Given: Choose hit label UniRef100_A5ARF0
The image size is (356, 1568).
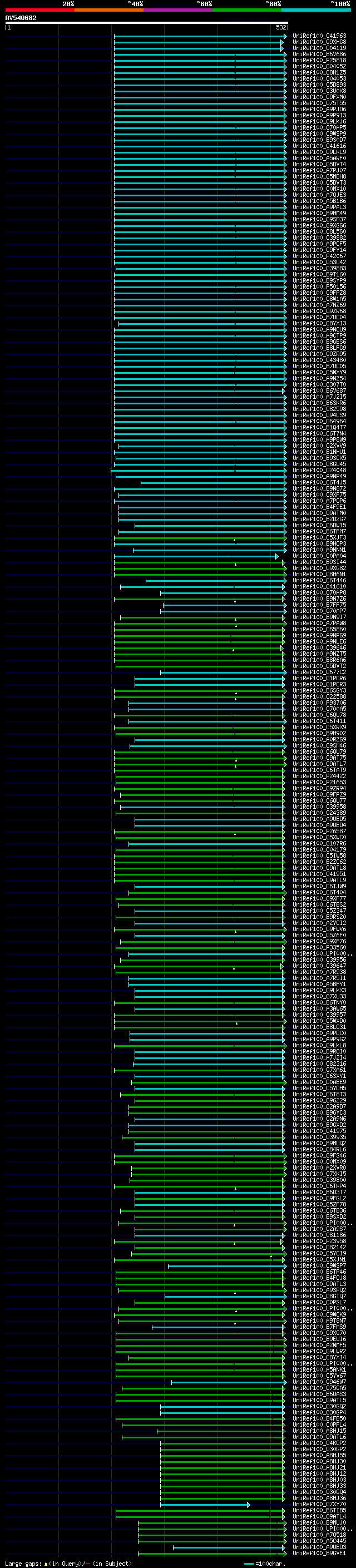Looking at the screenshot, I should coord(319,159).
